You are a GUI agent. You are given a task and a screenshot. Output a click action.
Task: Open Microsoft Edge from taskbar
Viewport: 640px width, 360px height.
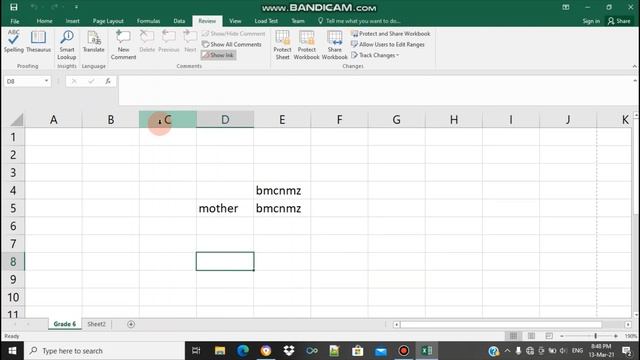(x=243, y=351)
